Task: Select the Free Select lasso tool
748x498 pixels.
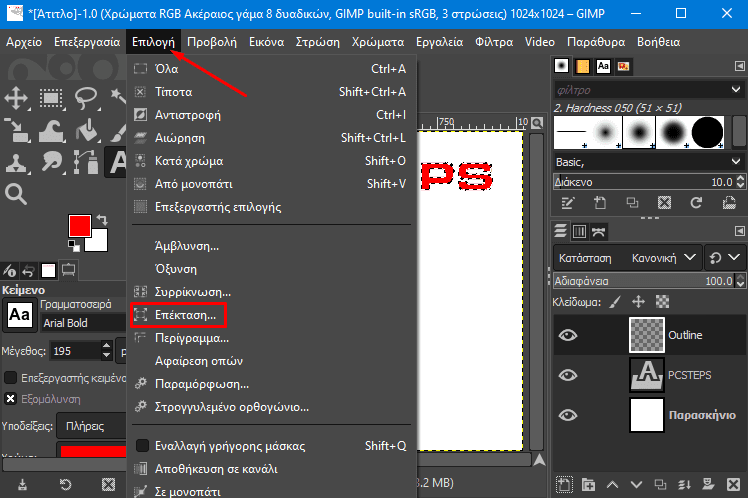Action: [x=86, y=98]
